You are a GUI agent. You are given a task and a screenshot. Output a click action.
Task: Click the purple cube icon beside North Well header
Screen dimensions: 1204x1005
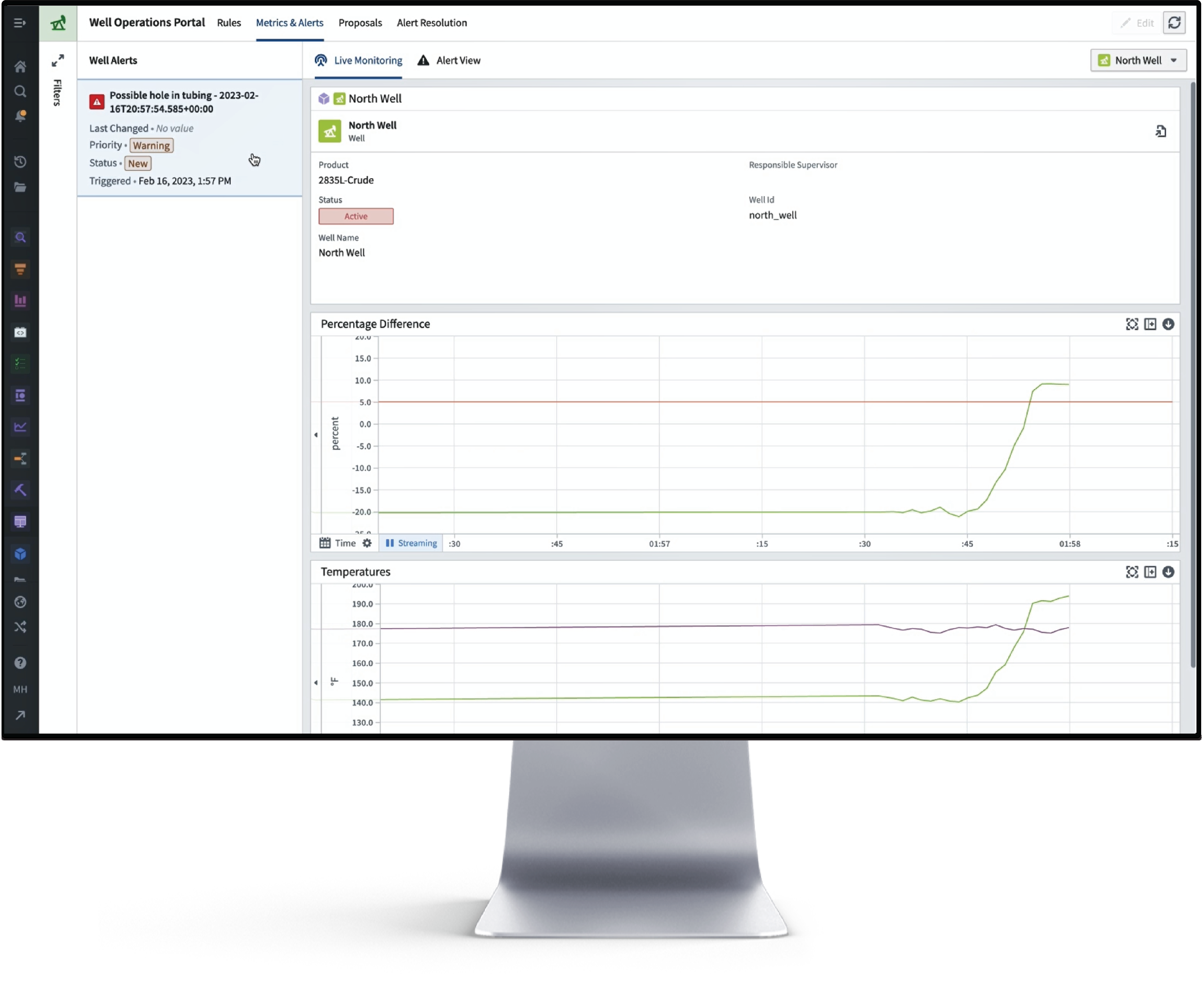click(x=324, y=98)
